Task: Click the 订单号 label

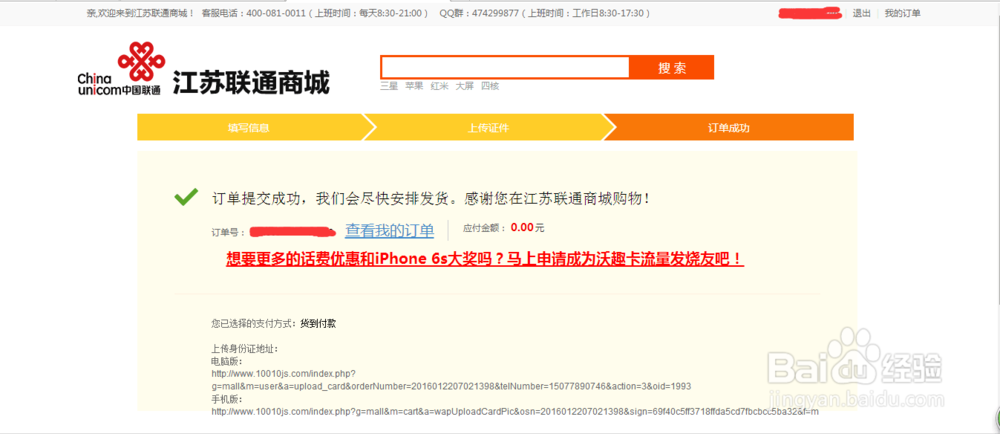Action: (x=228, y=233)
